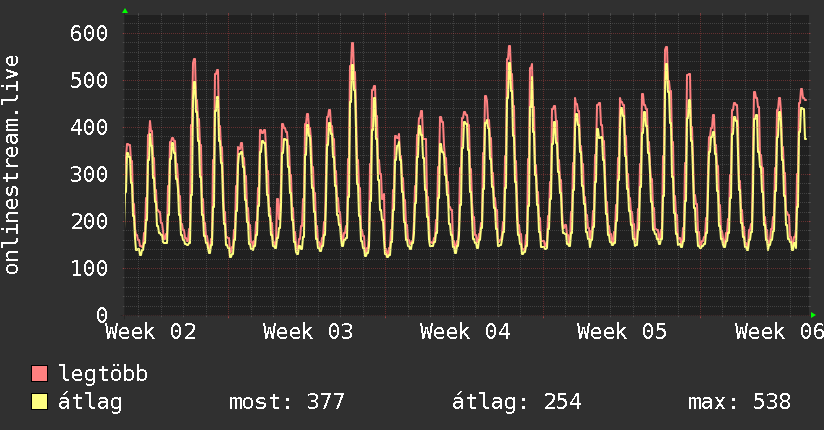The image size is (824, 430).
Task: Click the 200 y-axis value
Action: [x=89, y=221]
